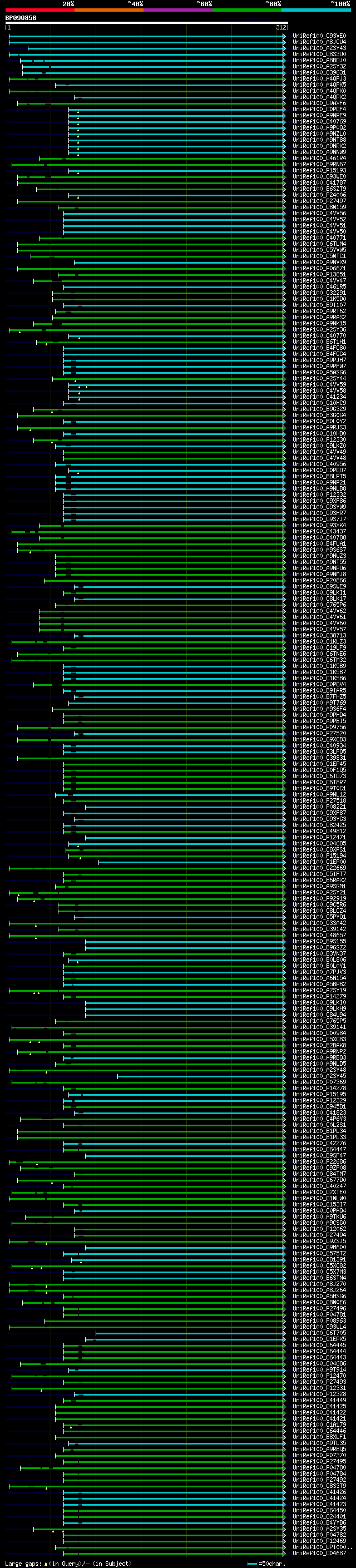Click the orange ~40% identity legend bar
356x1568 pixels.
point(110,10)
